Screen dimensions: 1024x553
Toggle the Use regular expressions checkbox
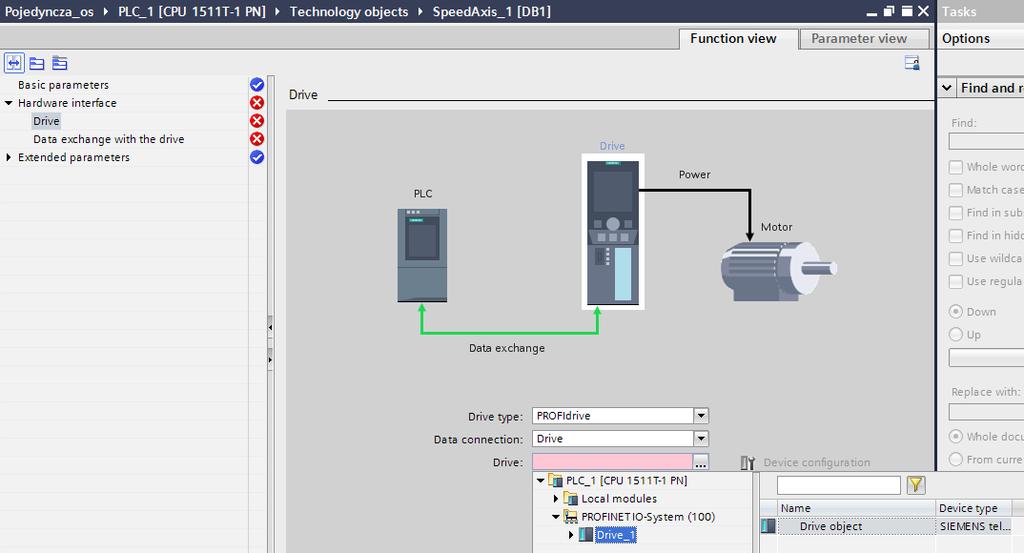tap(955, 281)
